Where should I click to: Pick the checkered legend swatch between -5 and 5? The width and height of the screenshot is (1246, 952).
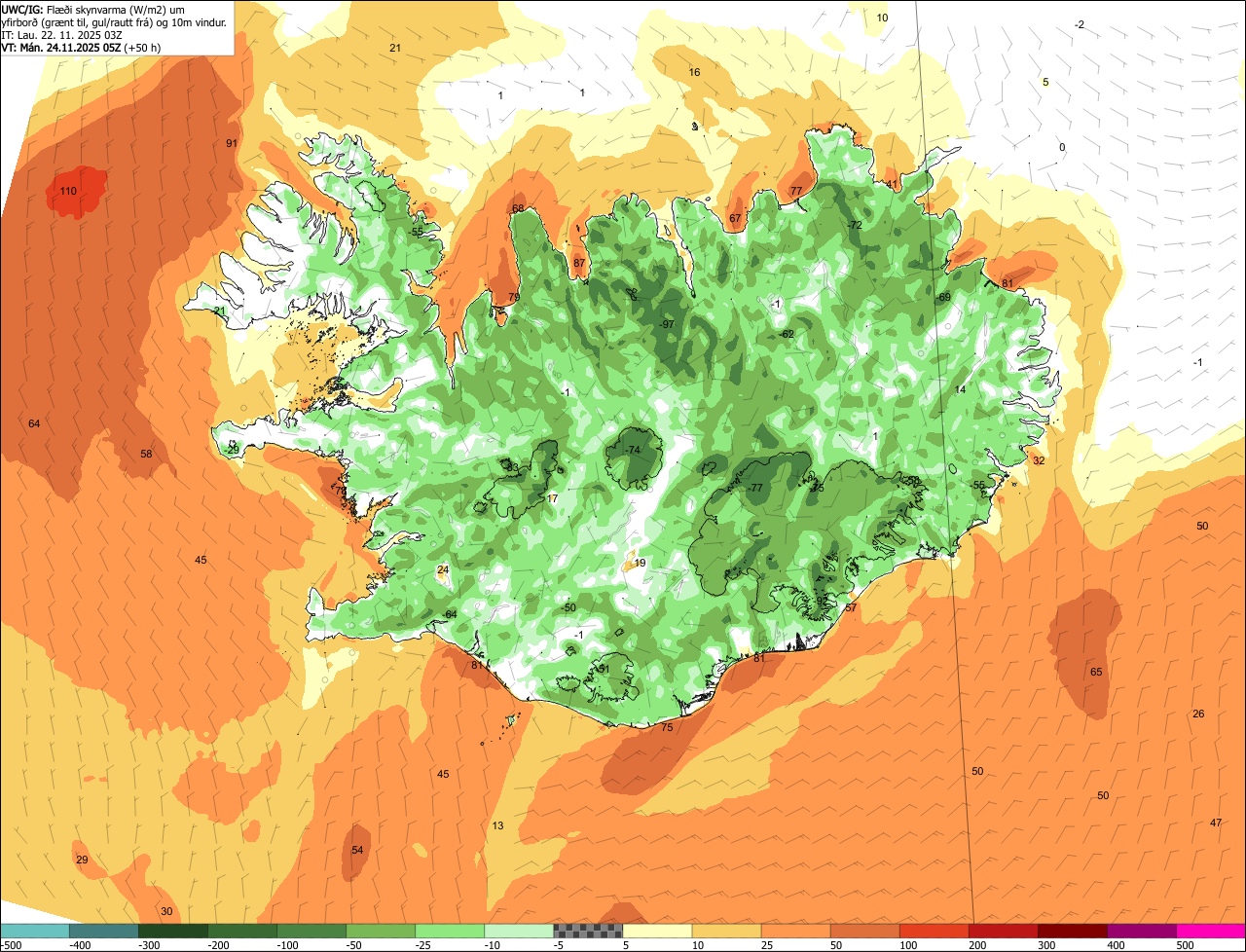tap(588, 931)
